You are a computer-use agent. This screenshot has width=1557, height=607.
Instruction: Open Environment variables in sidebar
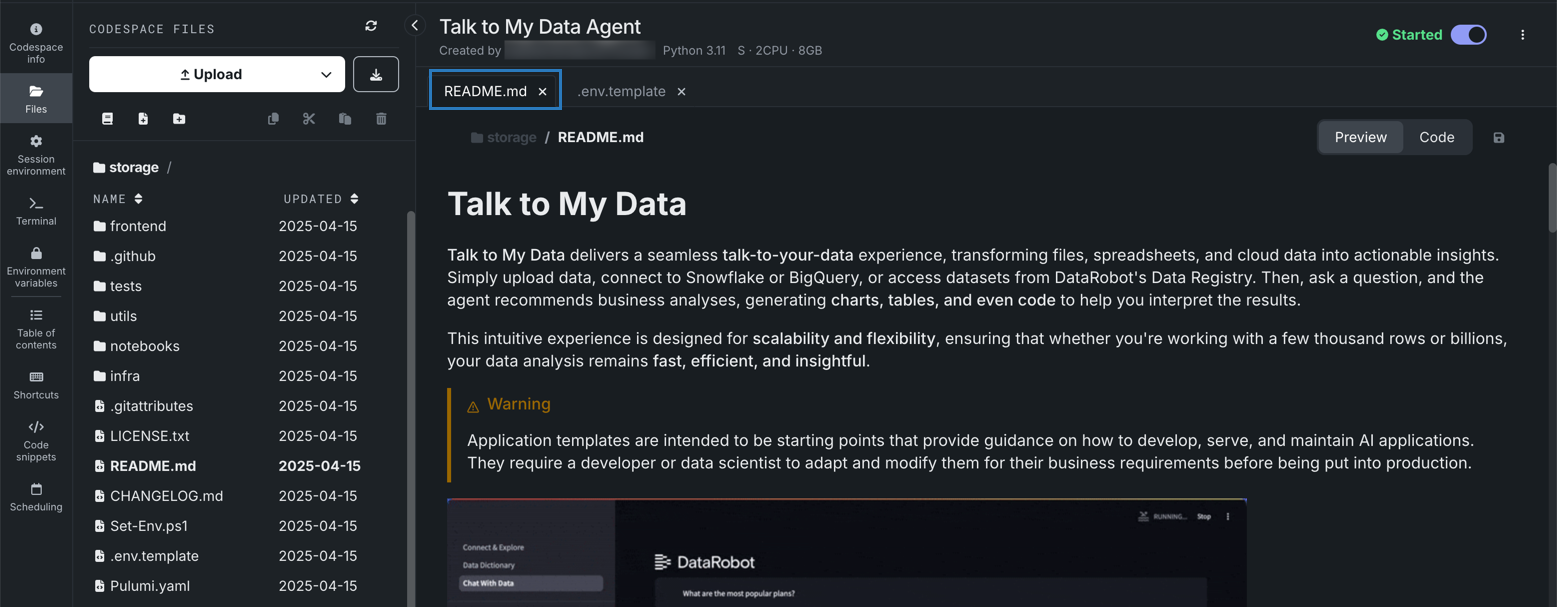click(x=36, y=267)
